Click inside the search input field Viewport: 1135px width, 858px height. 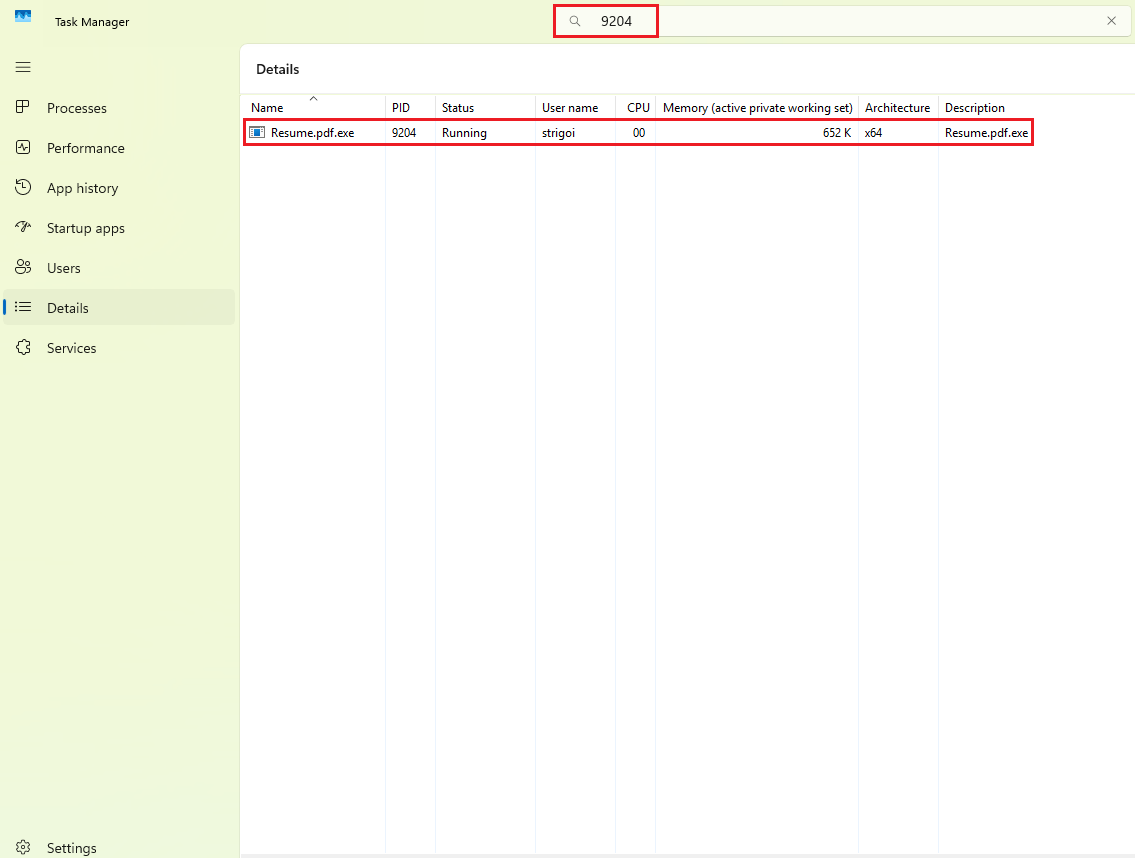(x=700, y=20)
